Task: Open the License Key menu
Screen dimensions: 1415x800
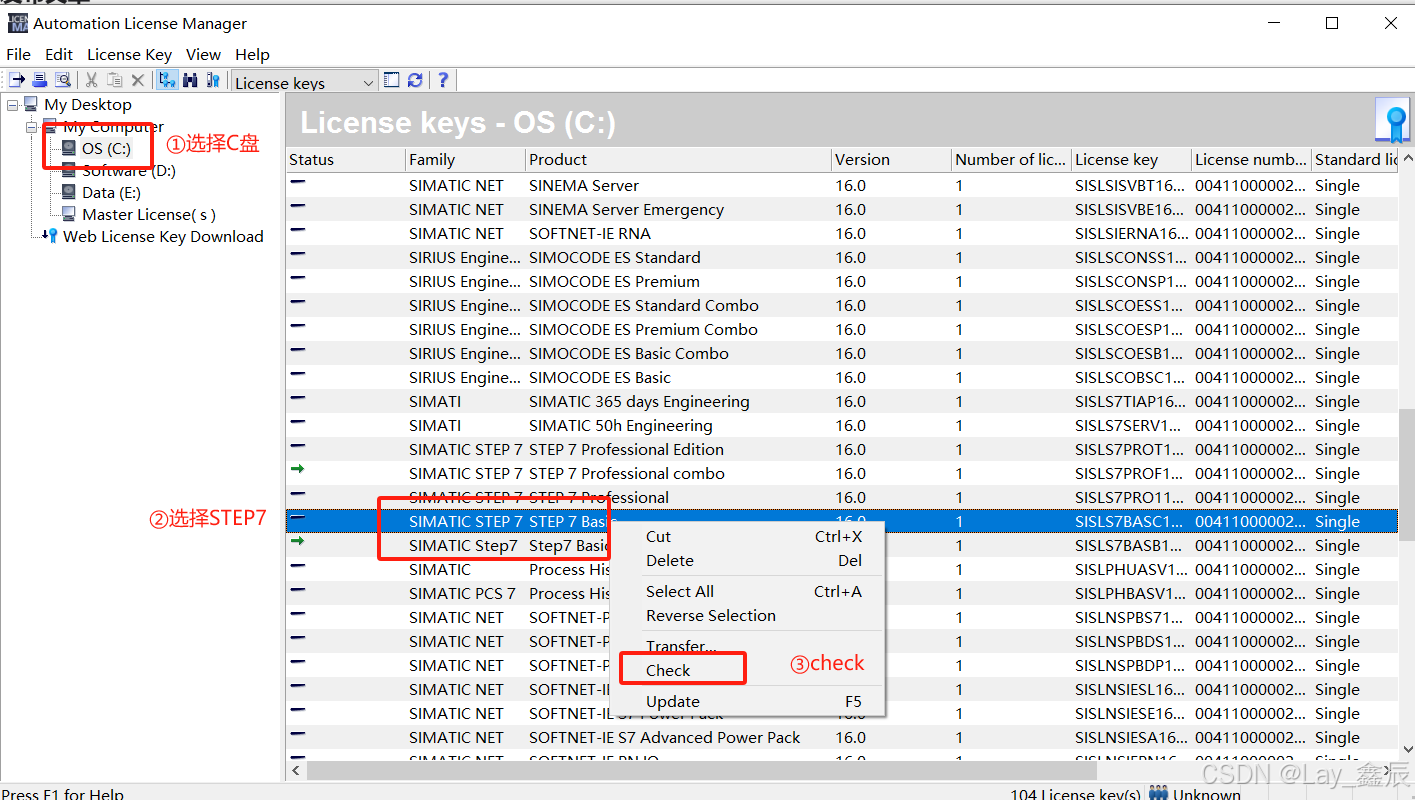Action: coord(129,54)
